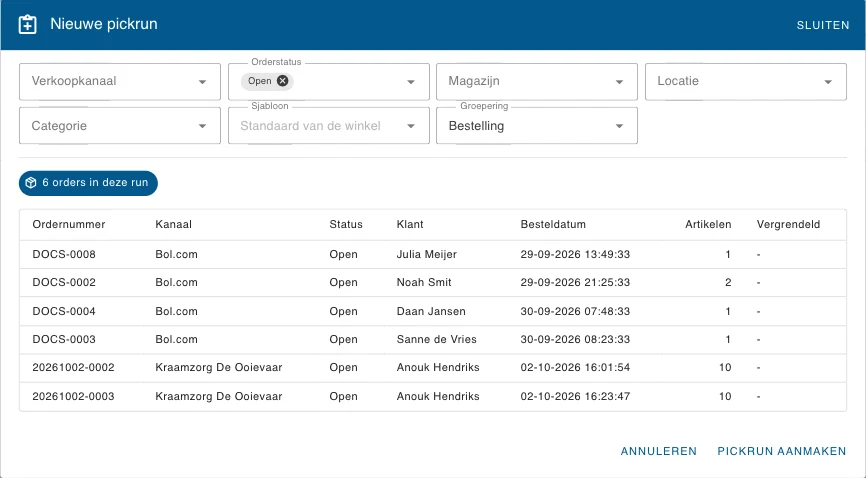Open the Magazijn dropdown

(x=537, y=81)
